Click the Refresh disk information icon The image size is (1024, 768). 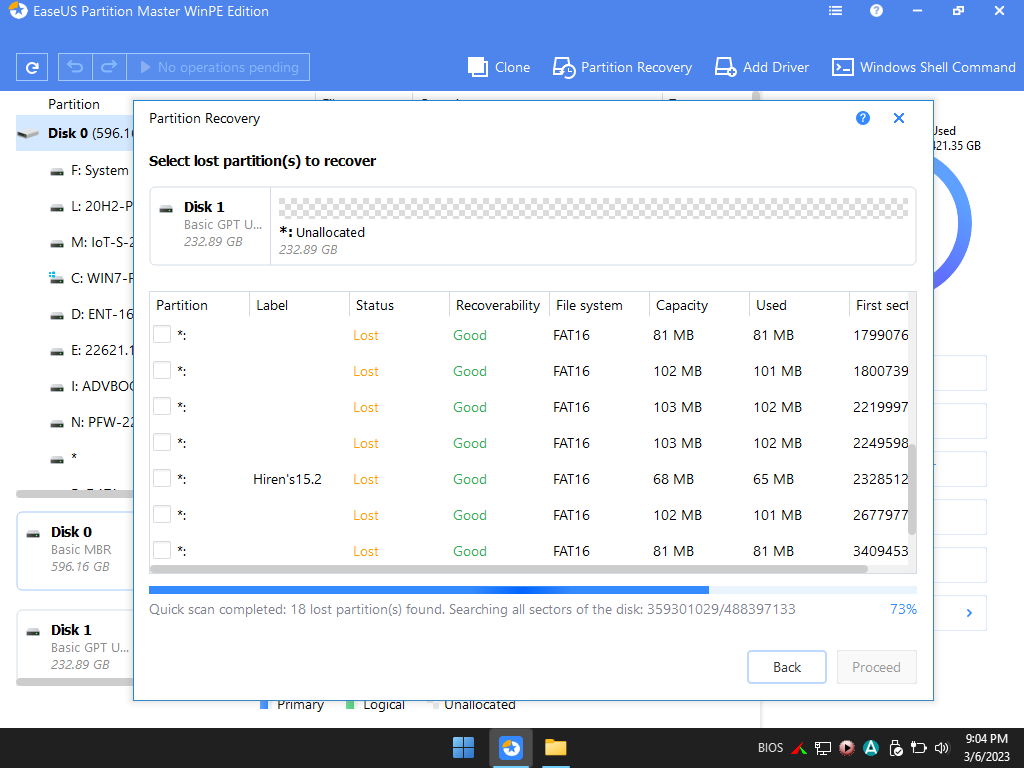(31, 67)
